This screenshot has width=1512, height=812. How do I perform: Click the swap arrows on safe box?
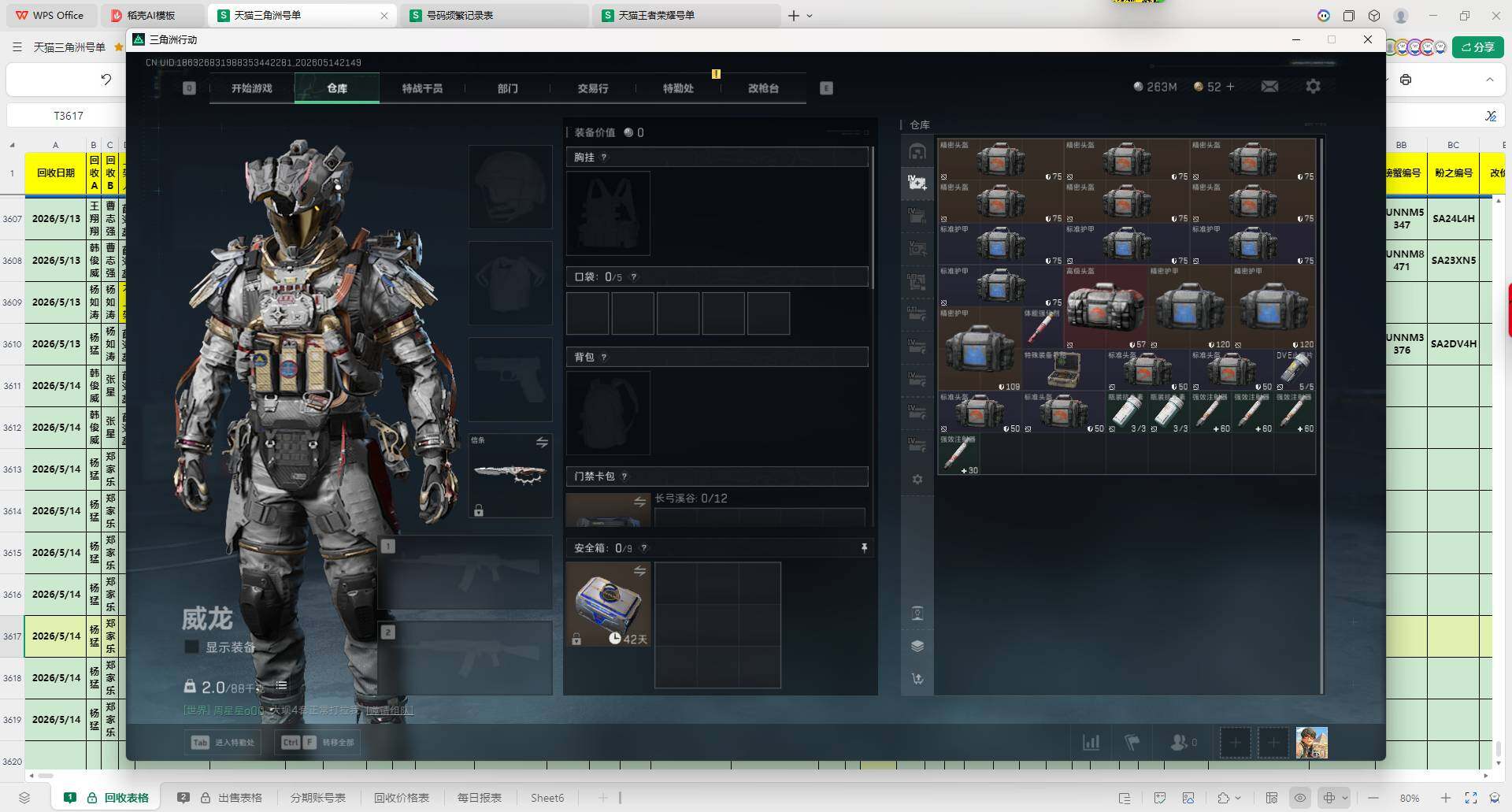[639, 570]
